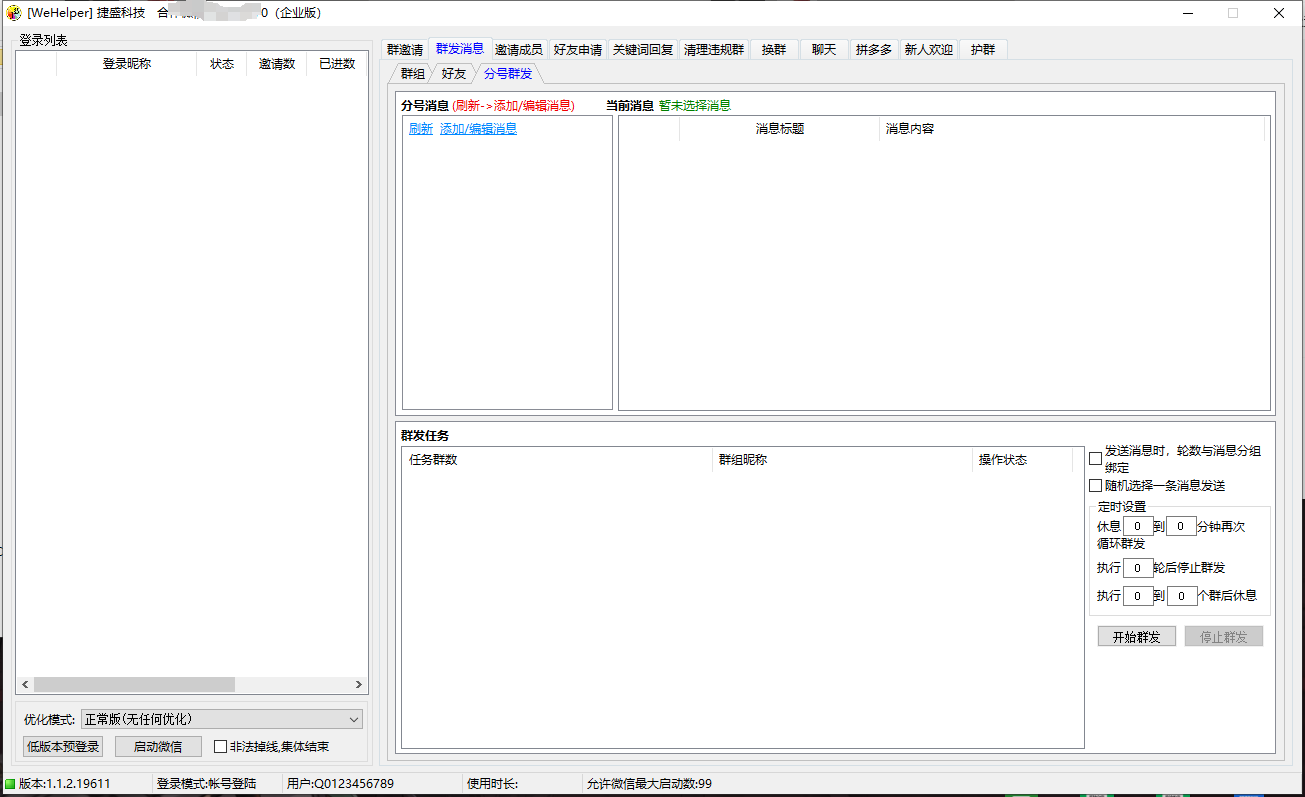Select the 拼多多 tab
Image resolution: width=1305 pixels, height=797 pixels.
(873, 50)
